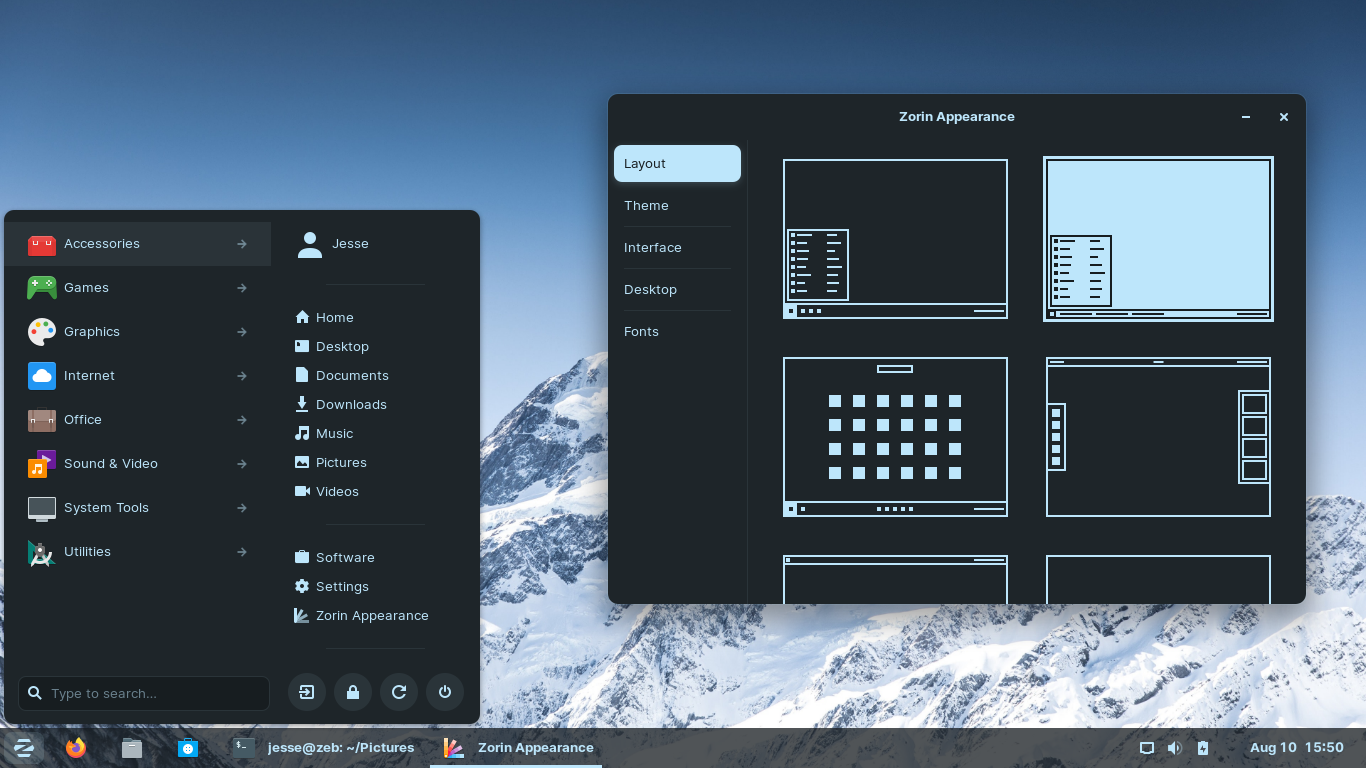Switch to the Interface tab
Viewport: 1366px width, 768px height.
[677, 247]
